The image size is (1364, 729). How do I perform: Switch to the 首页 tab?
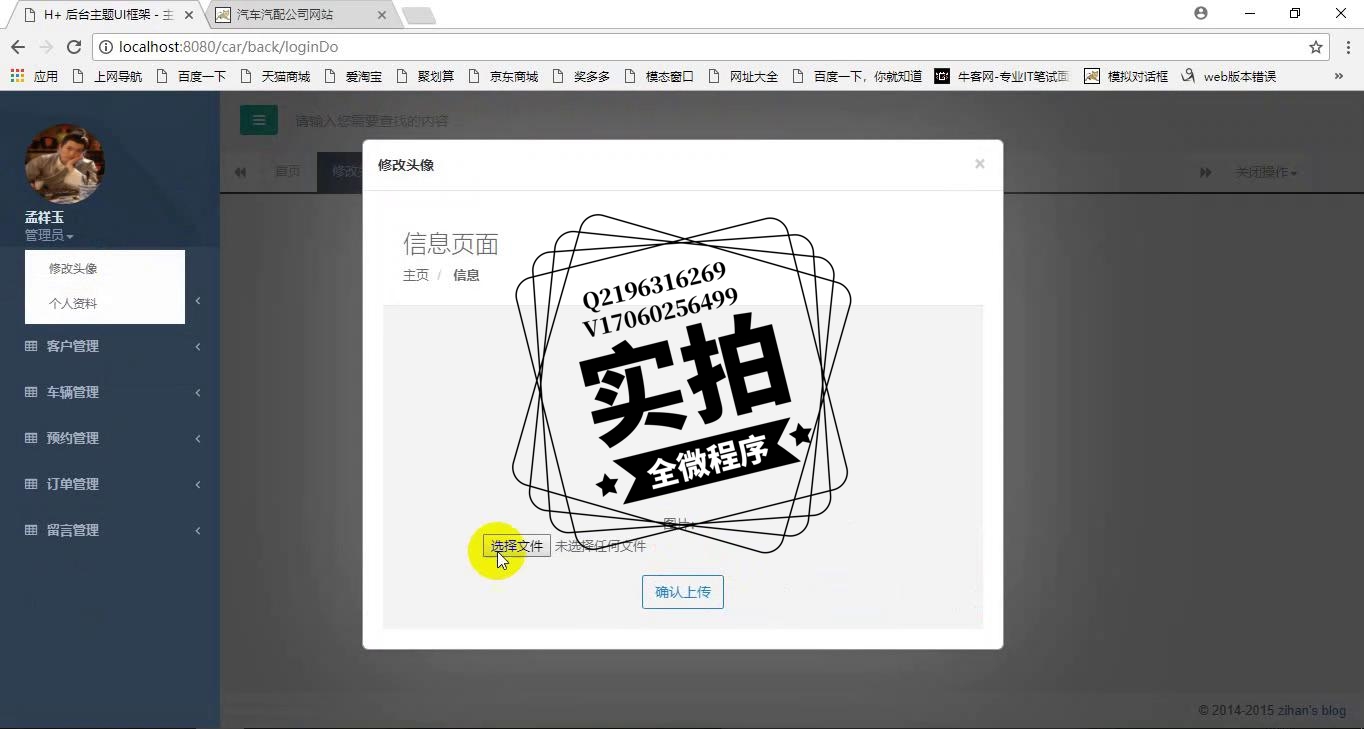288,172
